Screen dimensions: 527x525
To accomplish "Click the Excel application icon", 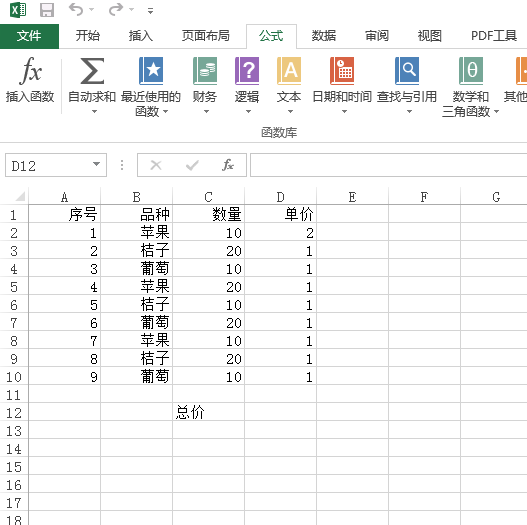I will tap(18, 10).
